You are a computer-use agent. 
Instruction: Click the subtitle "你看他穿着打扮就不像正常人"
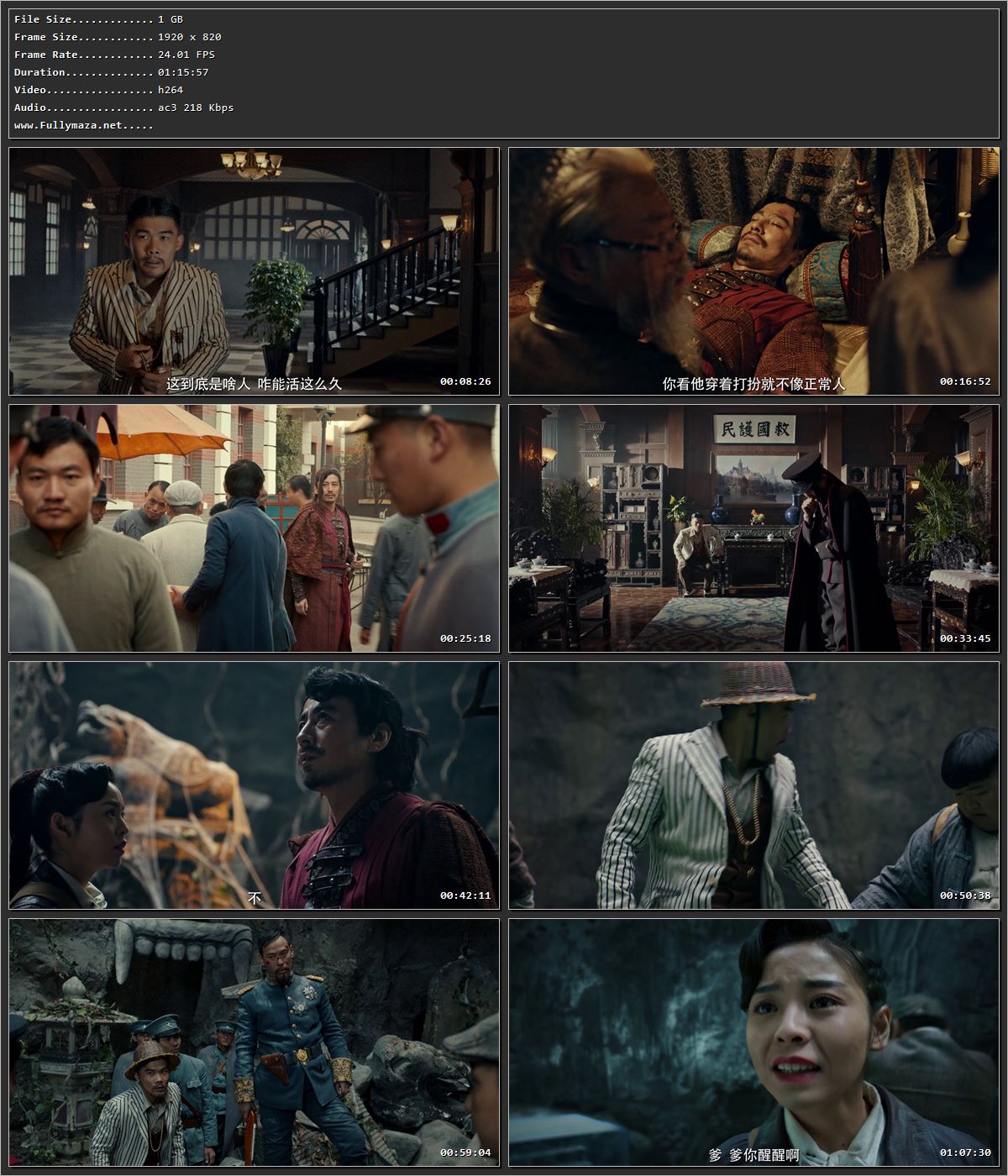[753, 384]
